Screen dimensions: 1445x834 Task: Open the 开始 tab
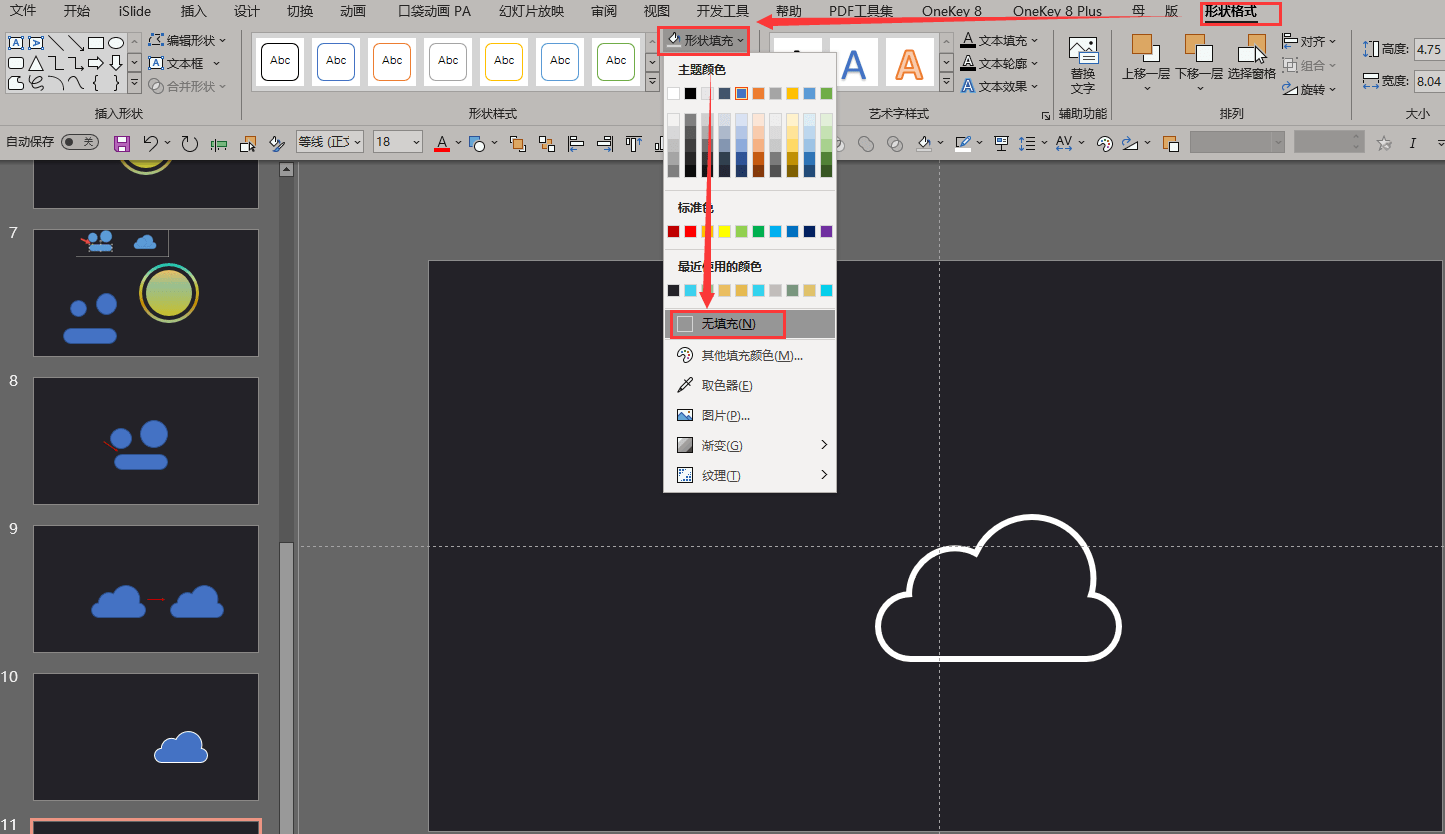[x=76, y=11]
